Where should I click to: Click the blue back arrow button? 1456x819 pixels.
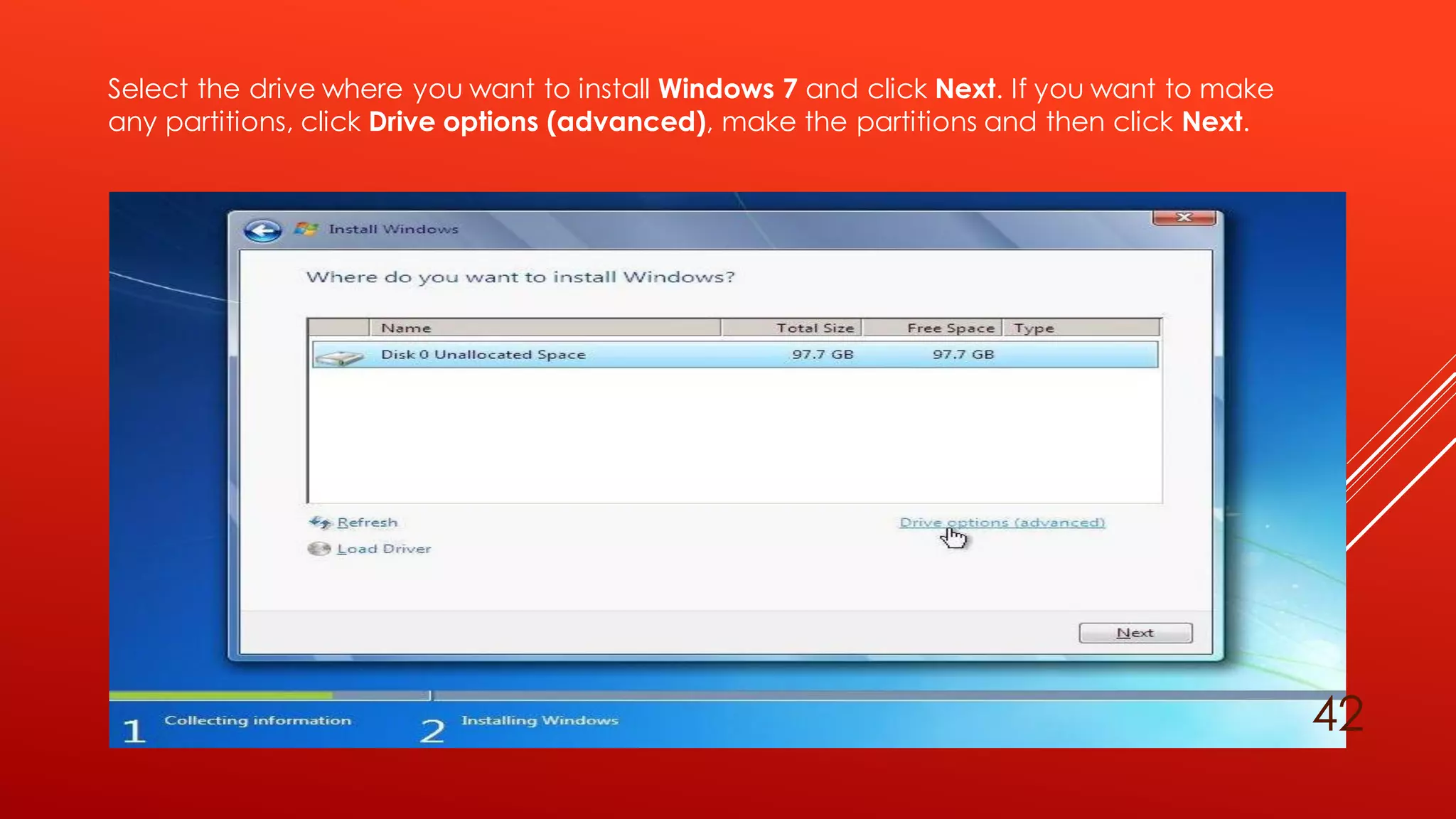coord(262,230)
